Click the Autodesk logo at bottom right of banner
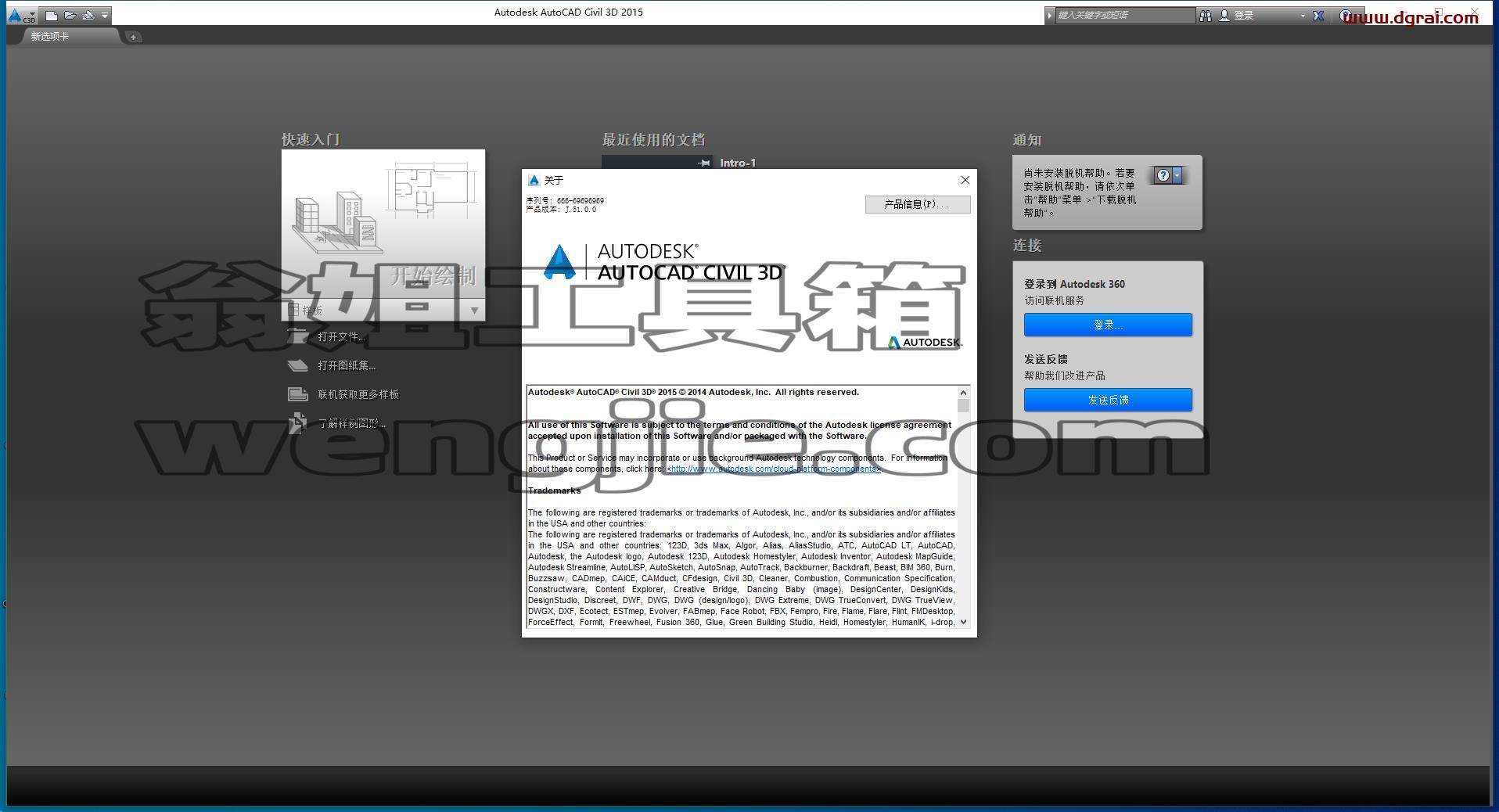The height and width of the screenshot is (812, 1499). 925,343
